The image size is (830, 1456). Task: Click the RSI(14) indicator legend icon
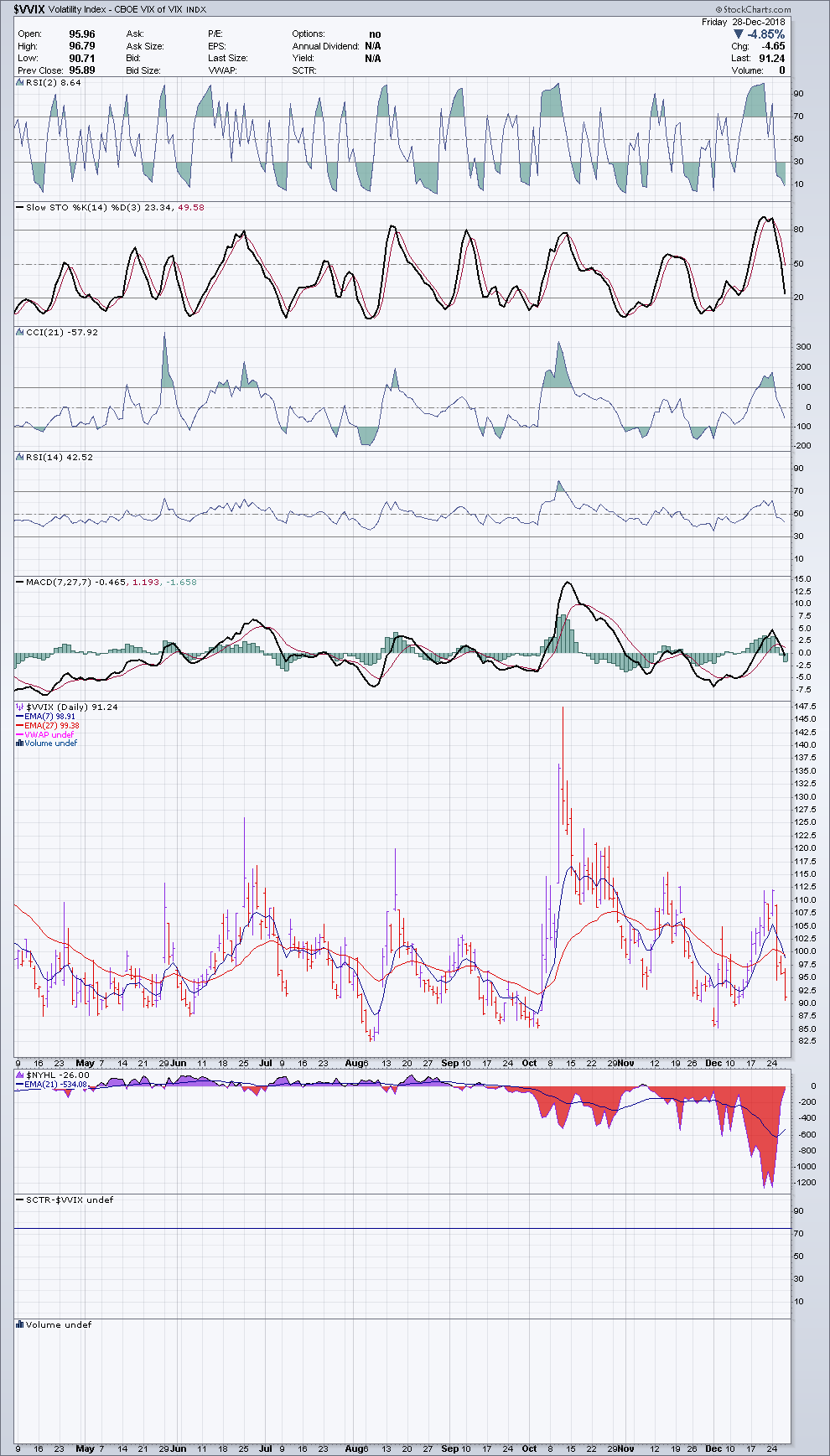tap(20, 458)
